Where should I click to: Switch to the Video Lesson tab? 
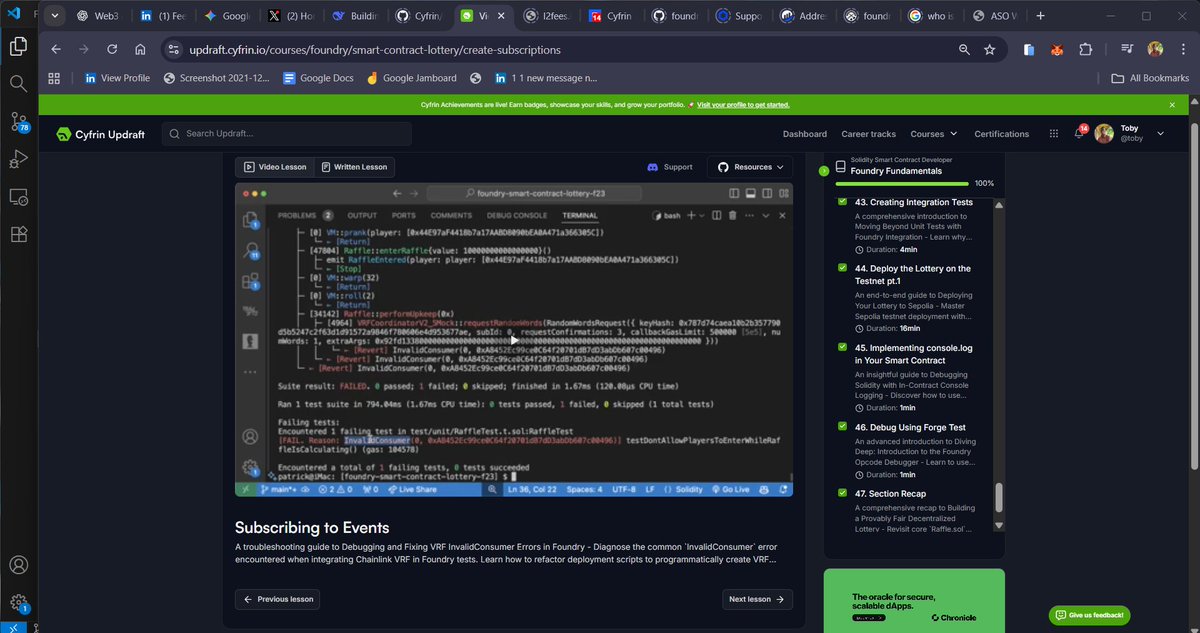tap(275, 167)
